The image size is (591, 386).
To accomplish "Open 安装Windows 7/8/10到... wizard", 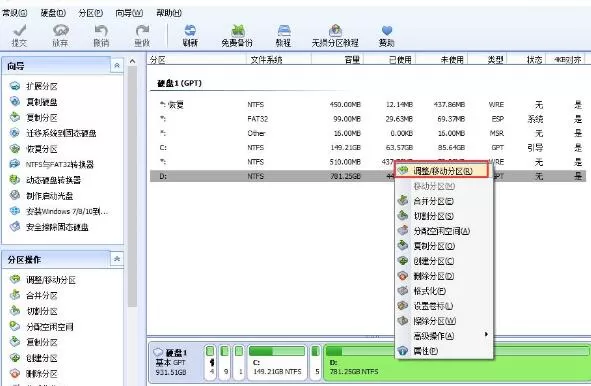I will [x=59, y=211].
